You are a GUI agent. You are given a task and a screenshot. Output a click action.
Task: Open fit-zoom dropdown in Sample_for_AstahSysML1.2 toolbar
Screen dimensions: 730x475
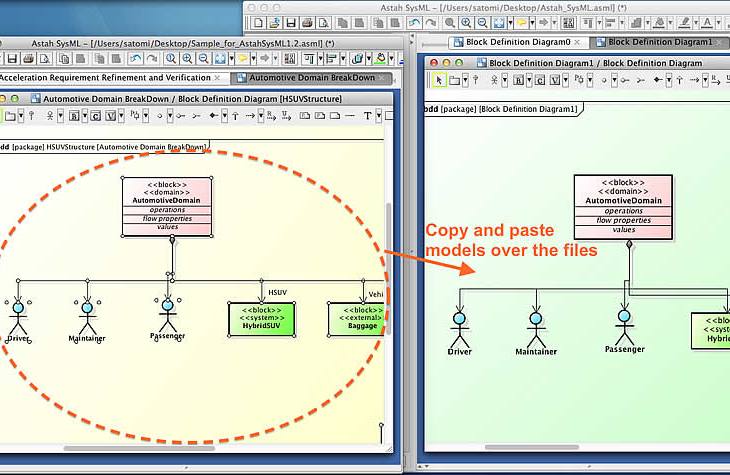click(231, 59)
